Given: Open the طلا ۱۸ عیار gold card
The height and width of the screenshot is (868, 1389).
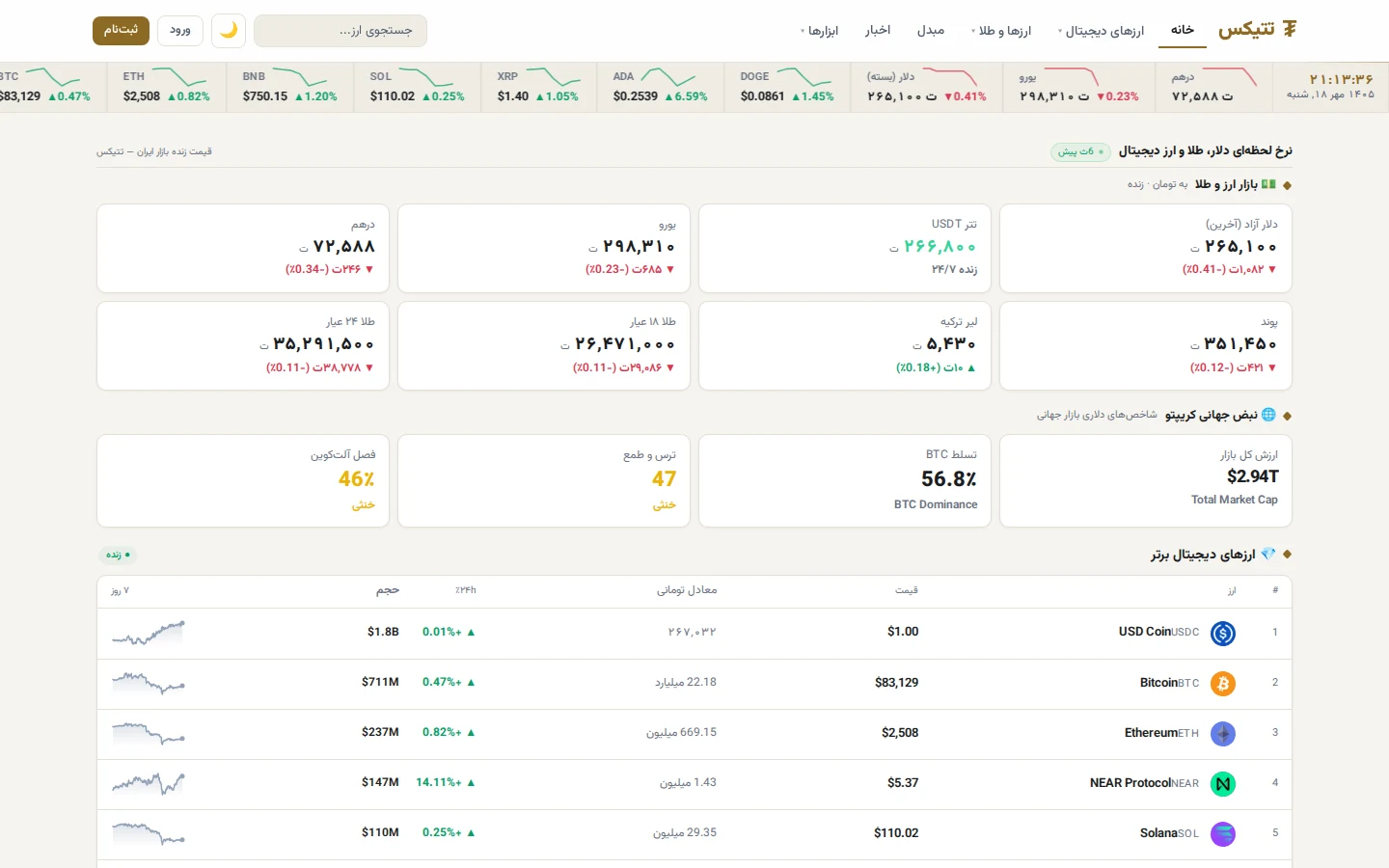Looking at the screenshot, I should 544,345.
